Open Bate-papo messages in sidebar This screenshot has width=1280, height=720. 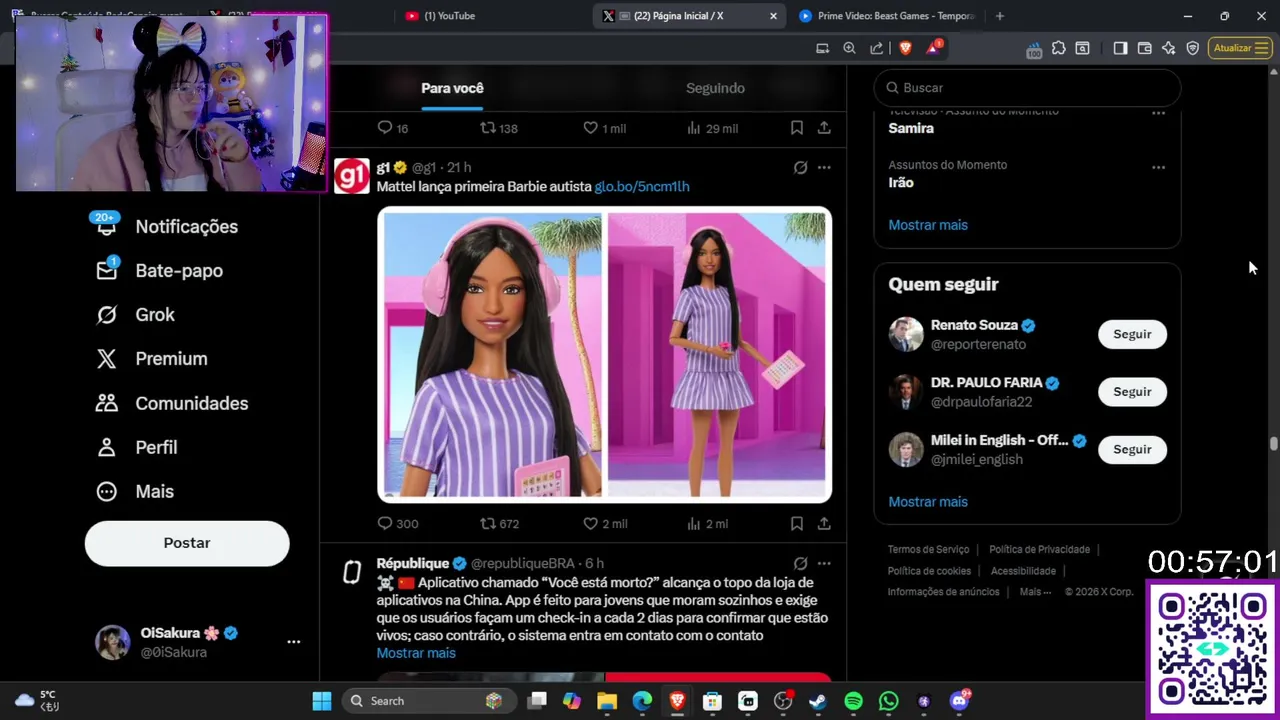pos(160,271)
